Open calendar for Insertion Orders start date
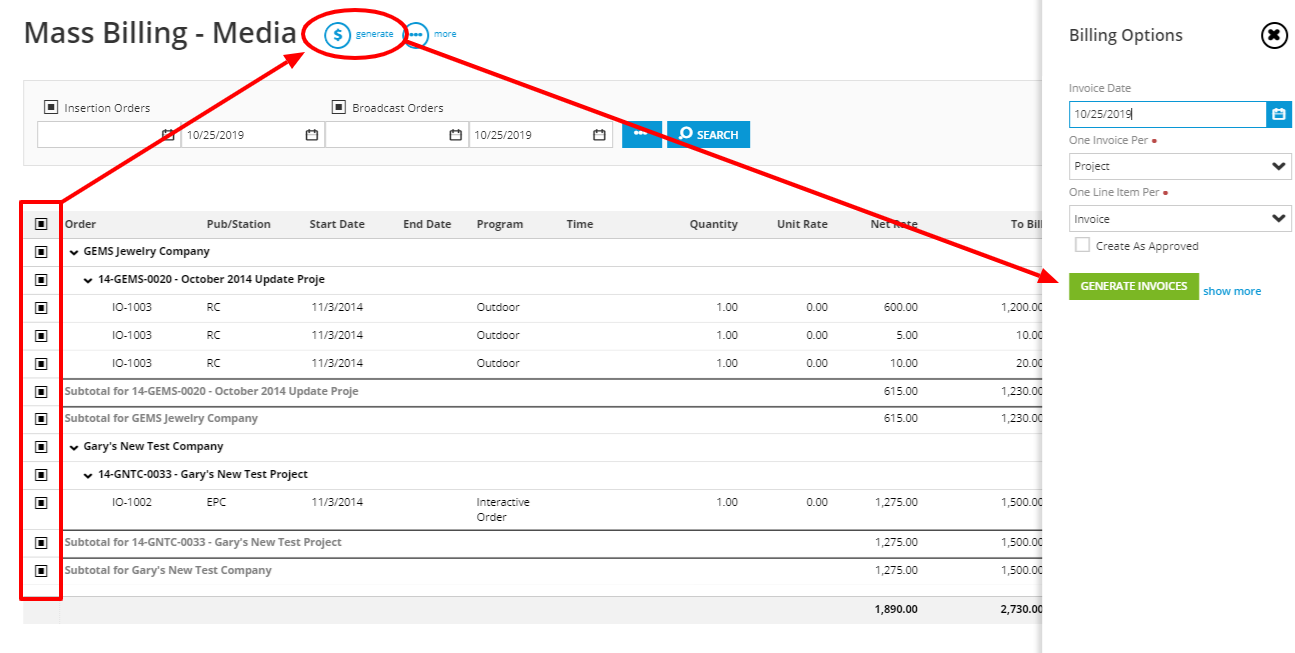This screenshot has width=1295, height=653. (167, 135)
